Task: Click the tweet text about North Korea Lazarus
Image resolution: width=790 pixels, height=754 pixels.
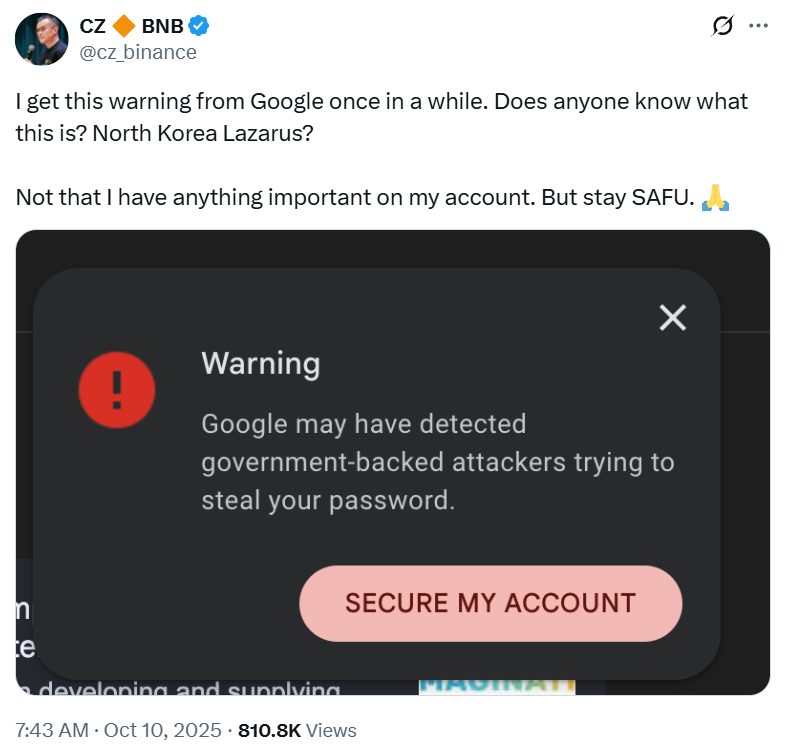Action: 380,117
